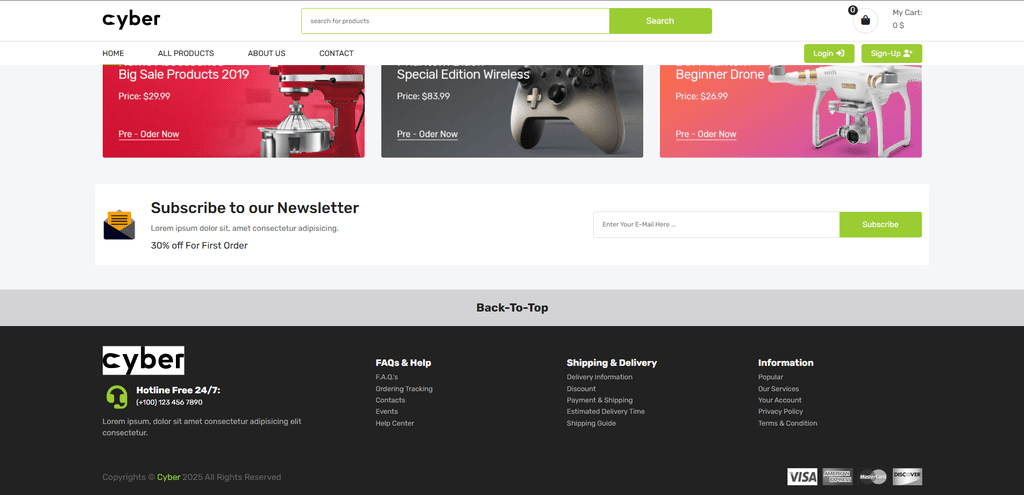The height and width of the screenshot is (495, 1024).
Task: Click the green headset hotline icon
Action: coord(117,396)
